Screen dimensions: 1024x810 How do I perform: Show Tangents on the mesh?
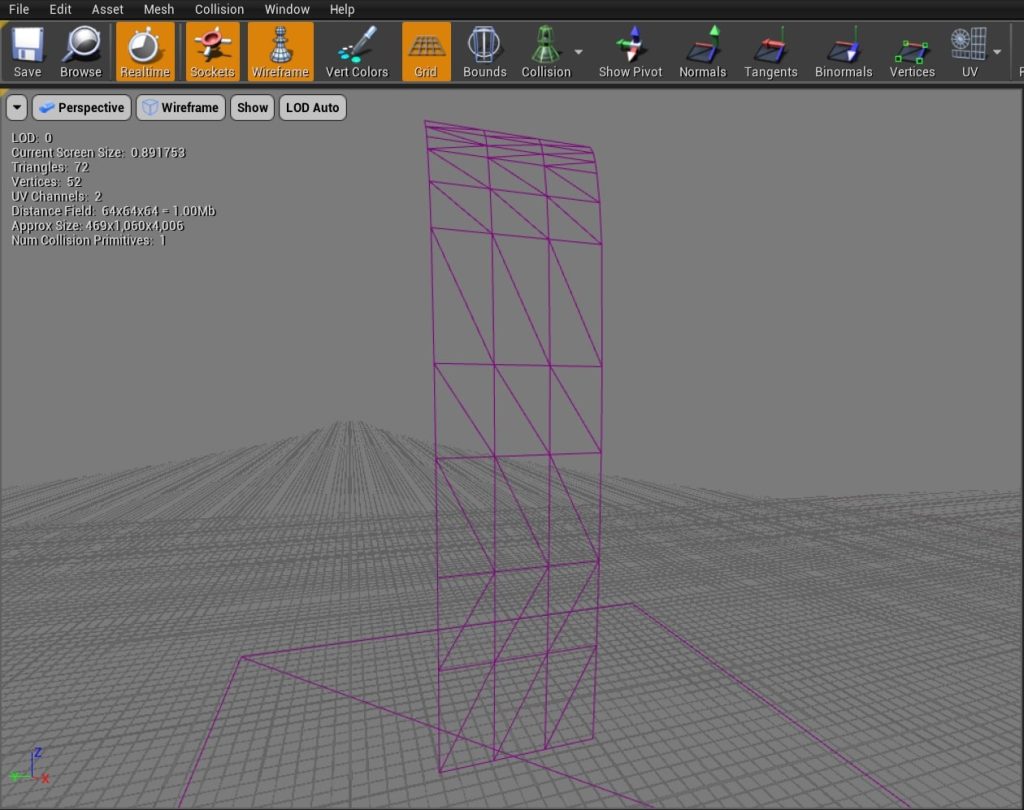[x=771, y=52]
